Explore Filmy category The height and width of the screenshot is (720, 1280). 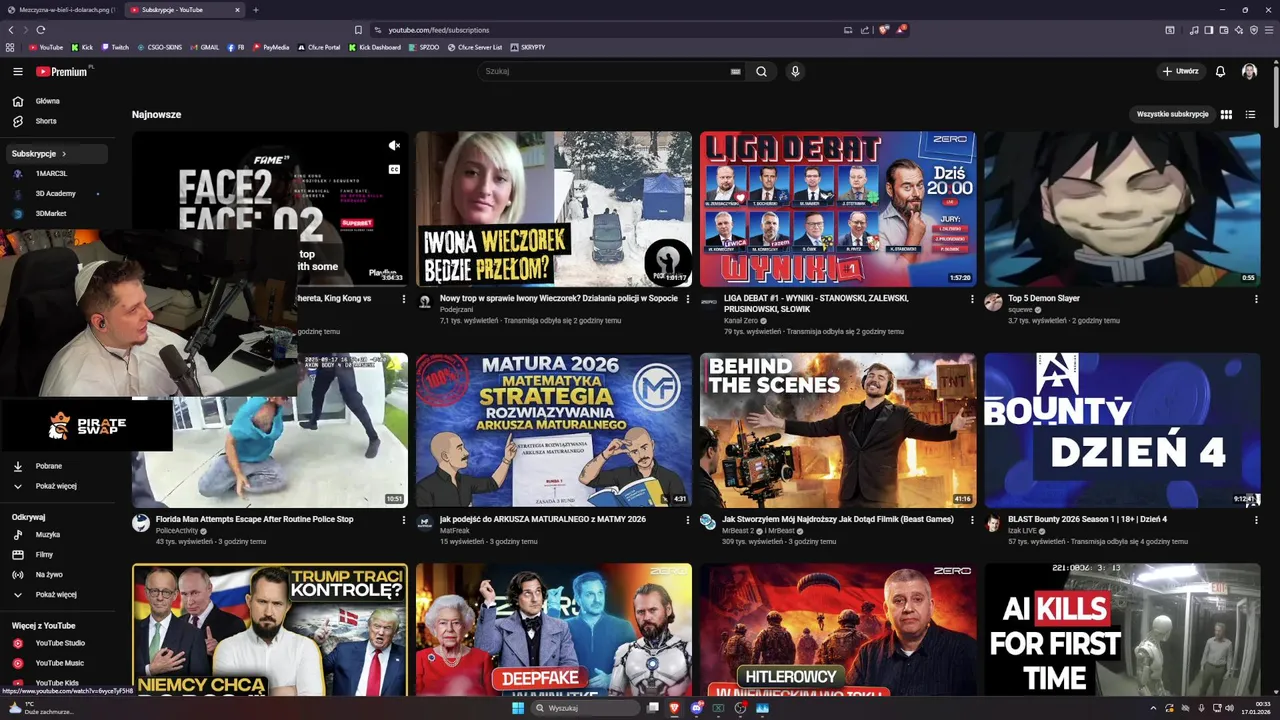[56, 554]
